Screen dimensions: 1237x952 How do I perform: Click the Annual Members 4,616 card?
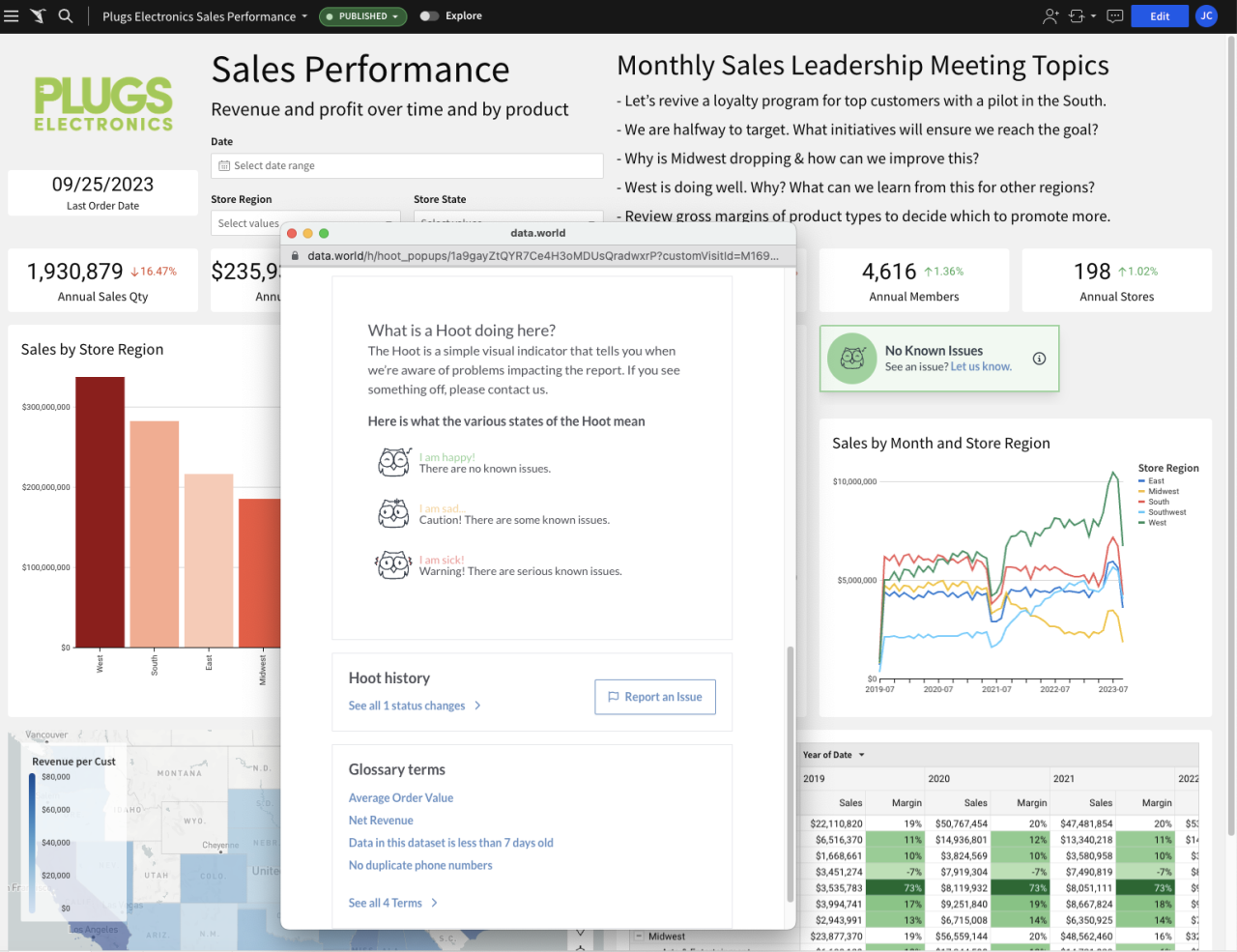click(914, 280)
